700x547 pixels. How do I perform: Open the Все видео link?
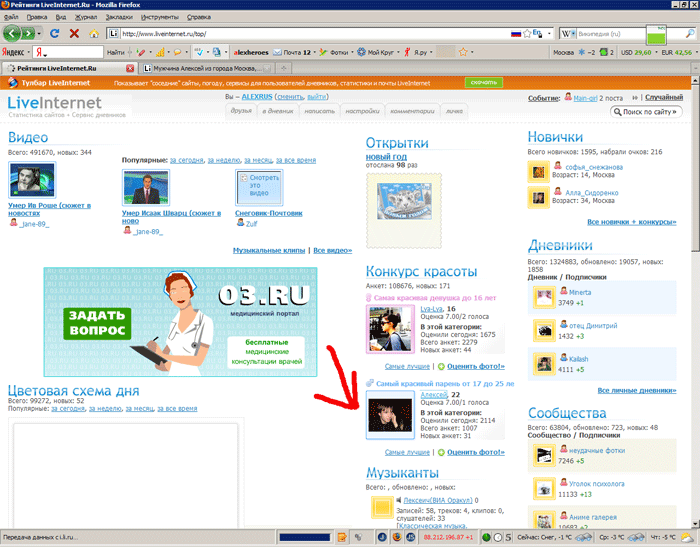[332, 251]
